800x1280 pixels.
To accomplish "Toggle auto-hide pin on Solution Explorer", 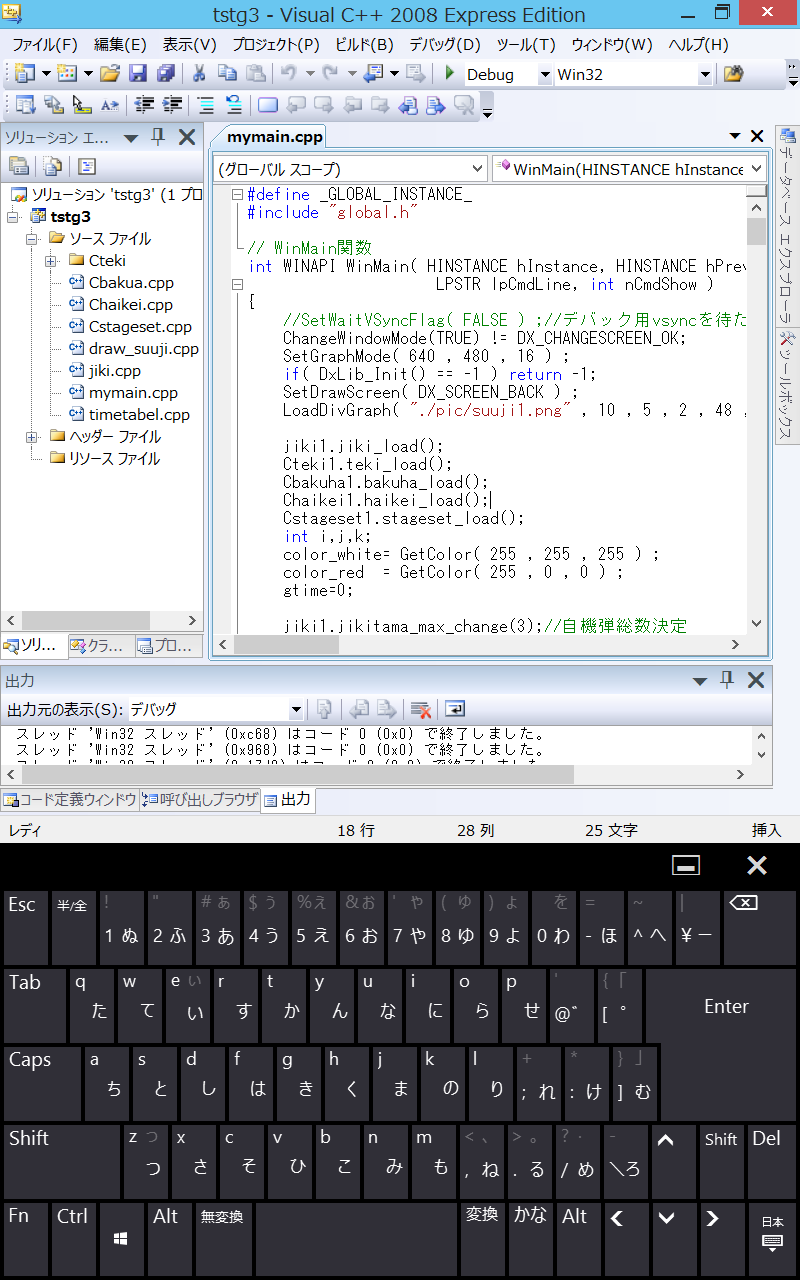I will click(158, 137).
